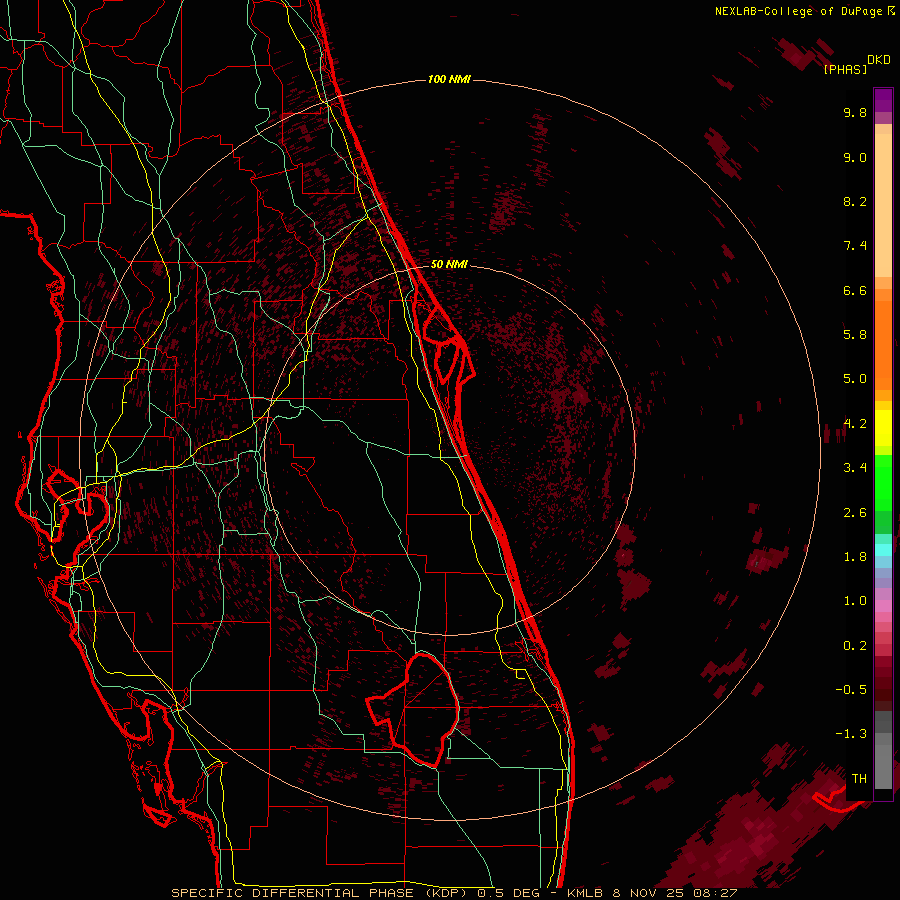Pick the bright green band of the color bar
The width and height of the screenshot is (900, 900).
pos(883,483)
